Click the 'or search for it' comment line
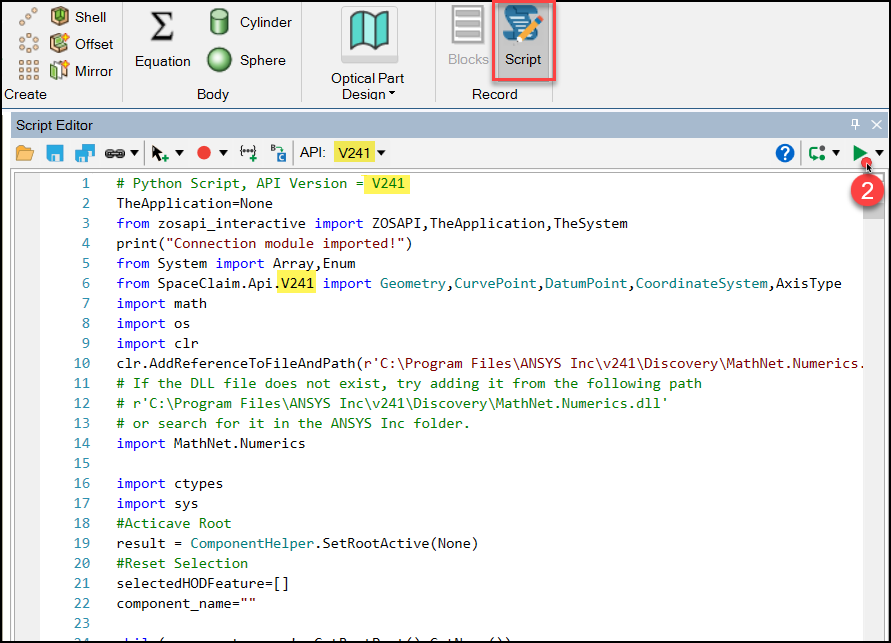The width and height of the screenshot is (891, 643). pos(293,423)
